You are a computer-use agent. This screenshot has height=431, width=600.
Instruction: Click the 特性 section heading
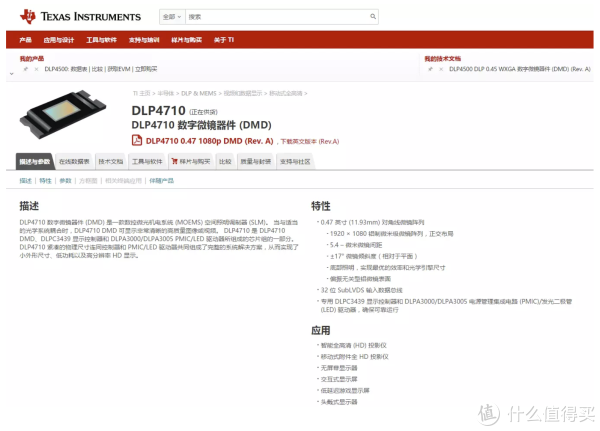point(321,206)
